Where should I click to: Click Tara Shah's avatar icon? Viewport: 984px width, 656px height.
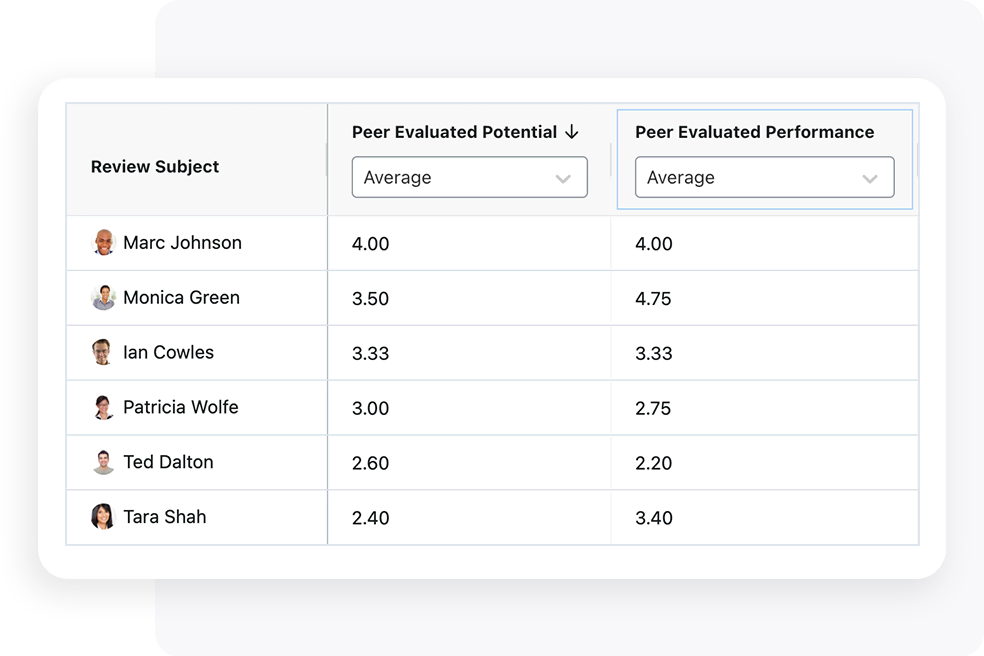pyautogui.click(x=104, y=517)
